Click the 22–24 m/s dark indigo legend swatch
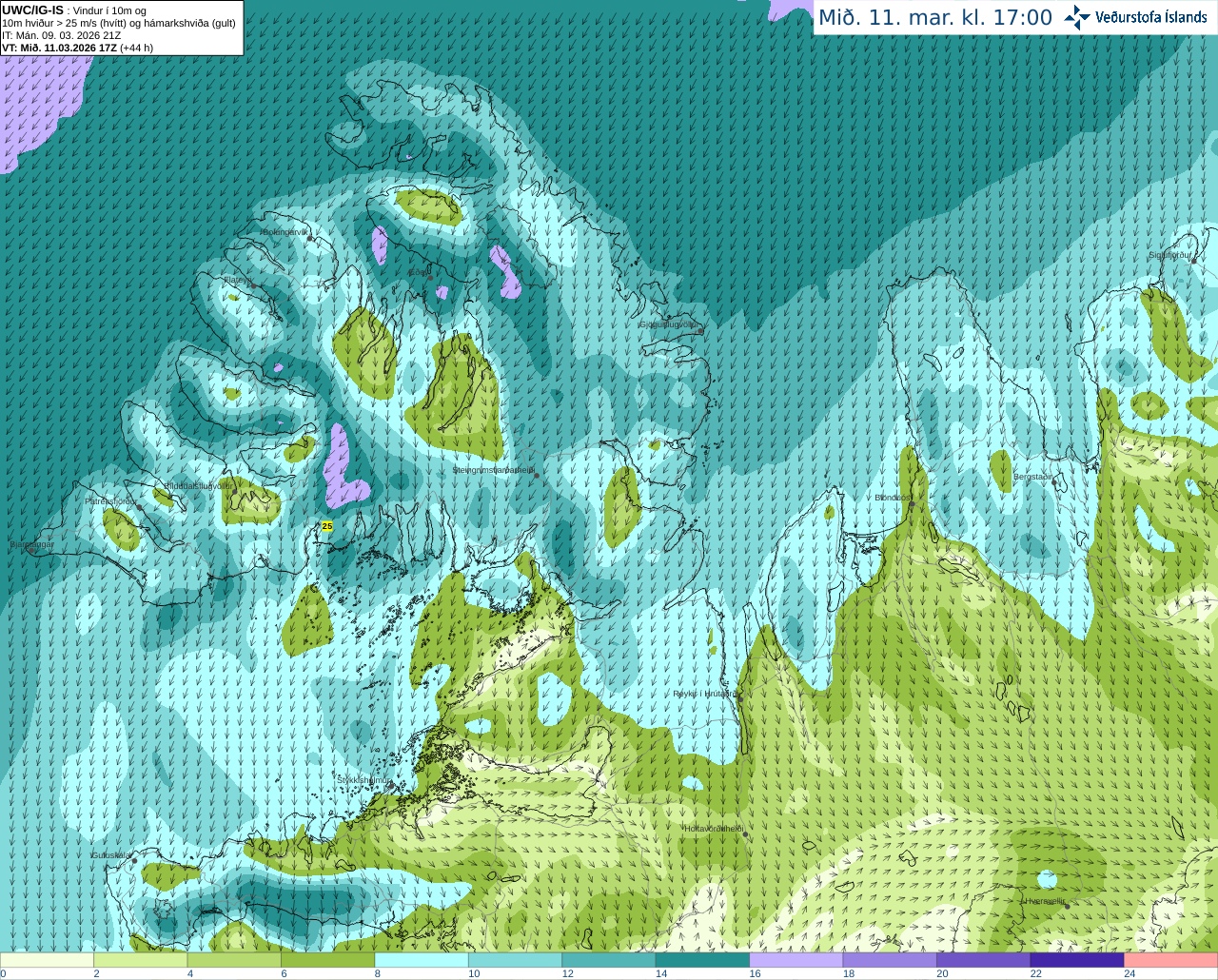Screen dimensions: 1218x980 click(x=1077, y=960)
